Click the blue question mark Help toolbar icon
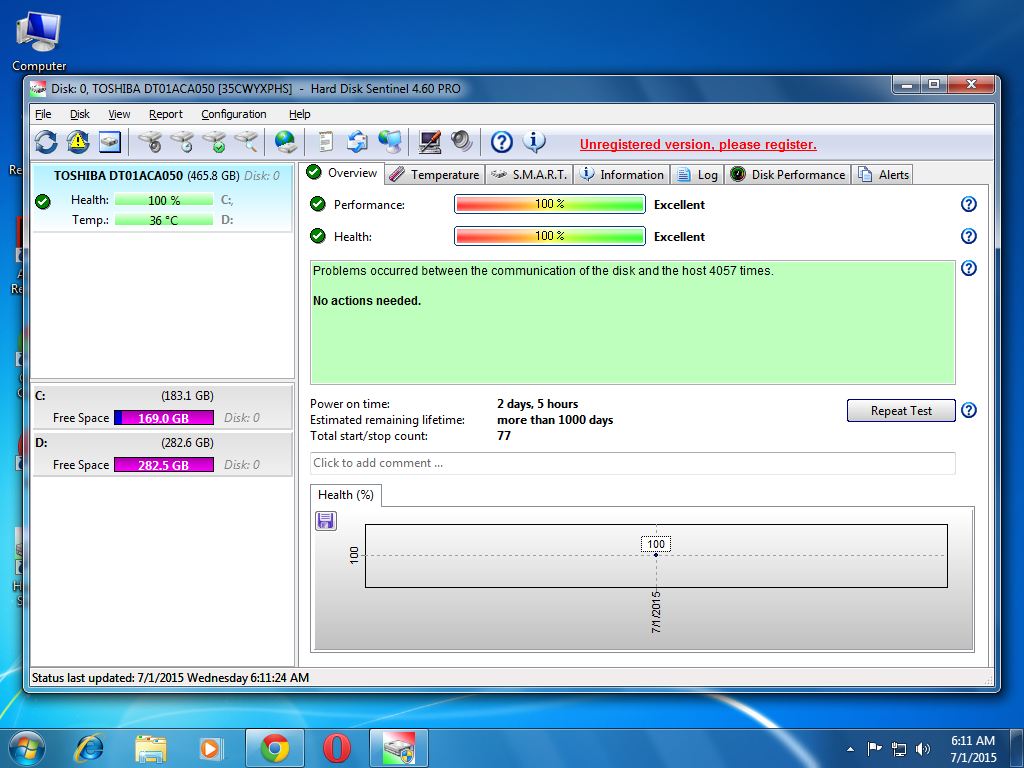 tap(501, 142)
